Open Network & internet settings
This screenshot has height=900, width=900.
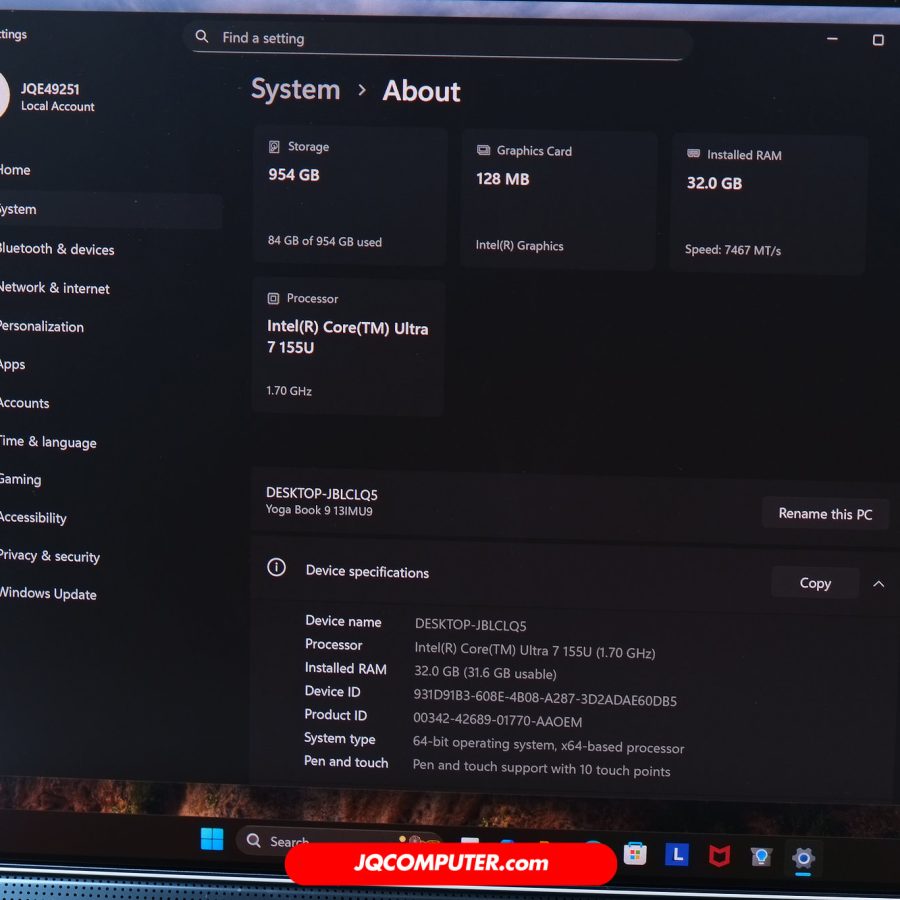tap(55, 288)
